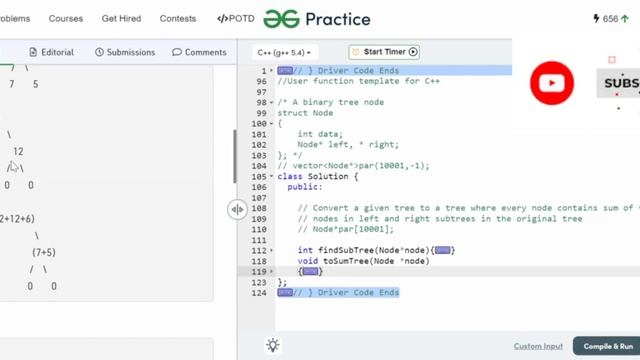The image size is (640, 360).
Task: Click the Submissions clock icon
Action: [x=99, y=52]
